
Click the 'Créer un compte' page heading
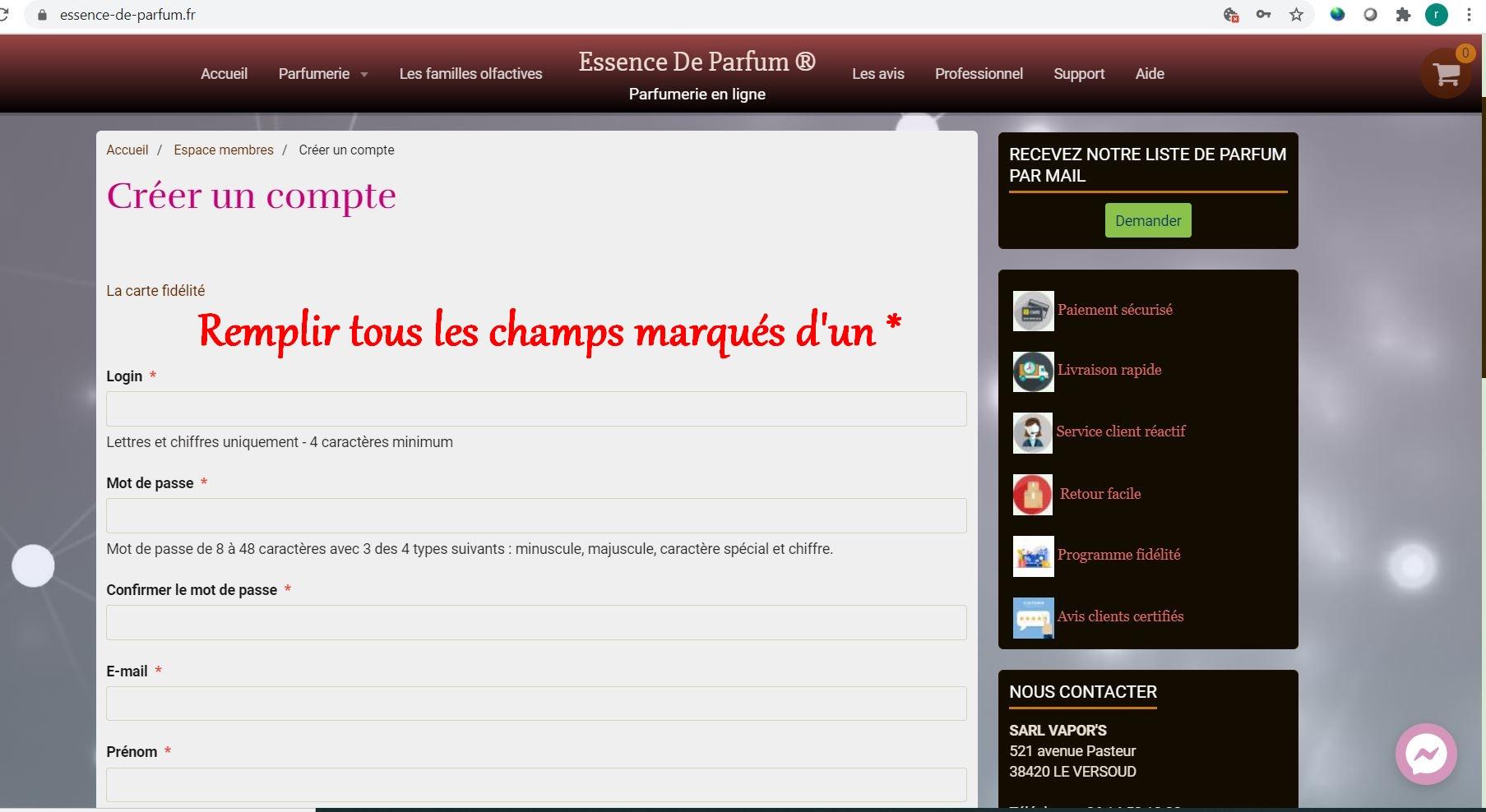[x=251, y=196]
